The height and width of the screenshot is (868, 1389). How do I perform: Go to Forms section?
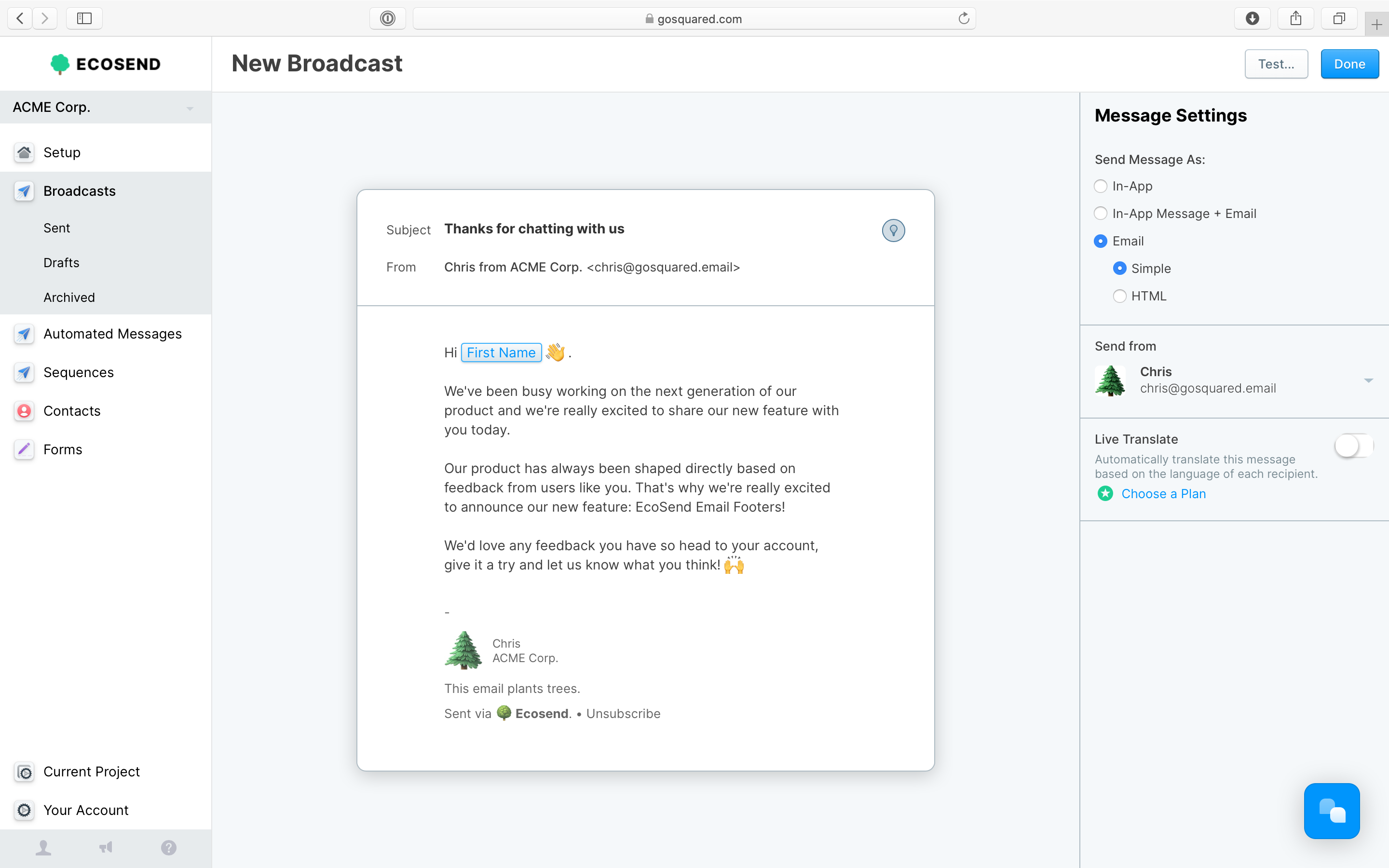tap(106, 449)
